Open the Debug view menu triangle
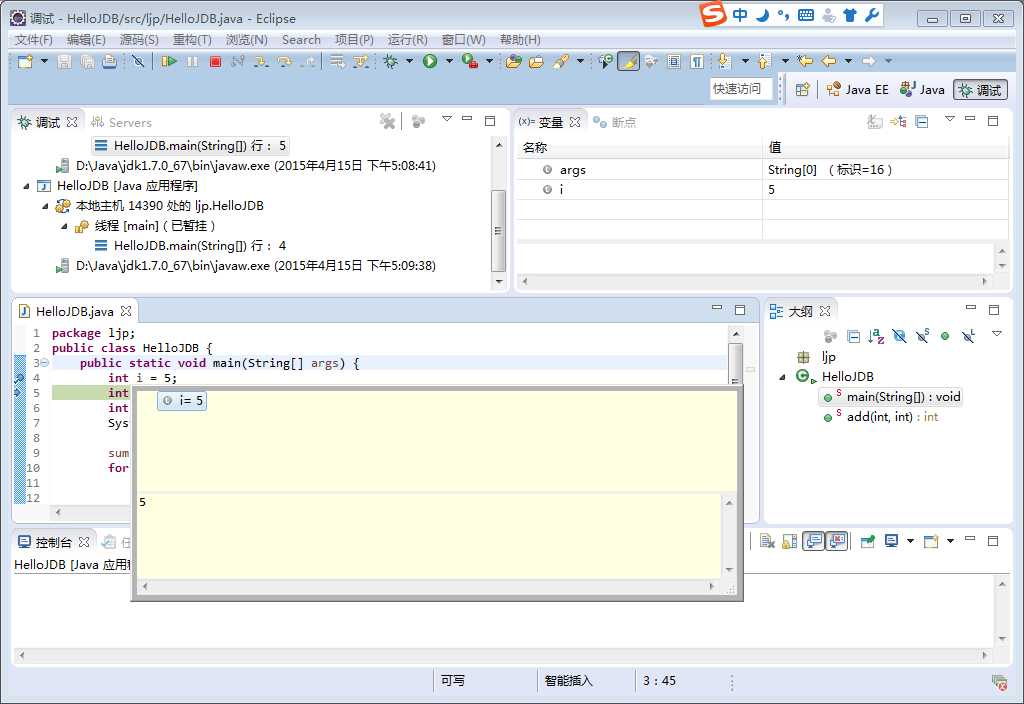Screen dimensions: 1024x704 pos(447,119)
